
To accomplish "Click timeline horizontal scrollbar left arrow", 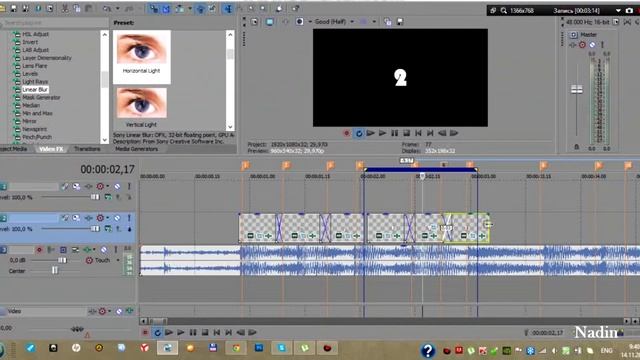I will point(143,321).
